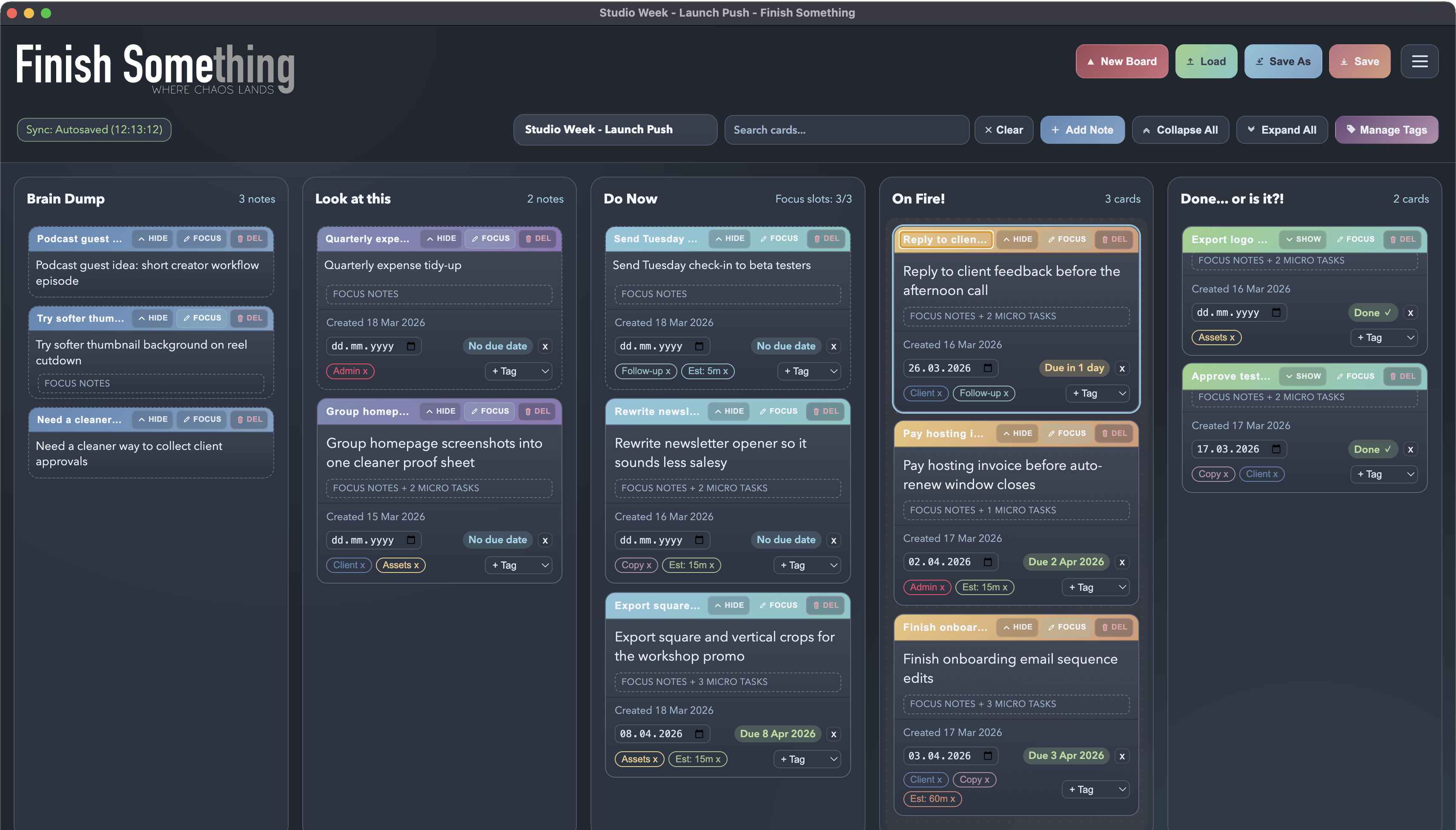Delete the Need a cleaner note
Screen dimensions: 1456x830
pyautogui.click(x=250, y=420)
